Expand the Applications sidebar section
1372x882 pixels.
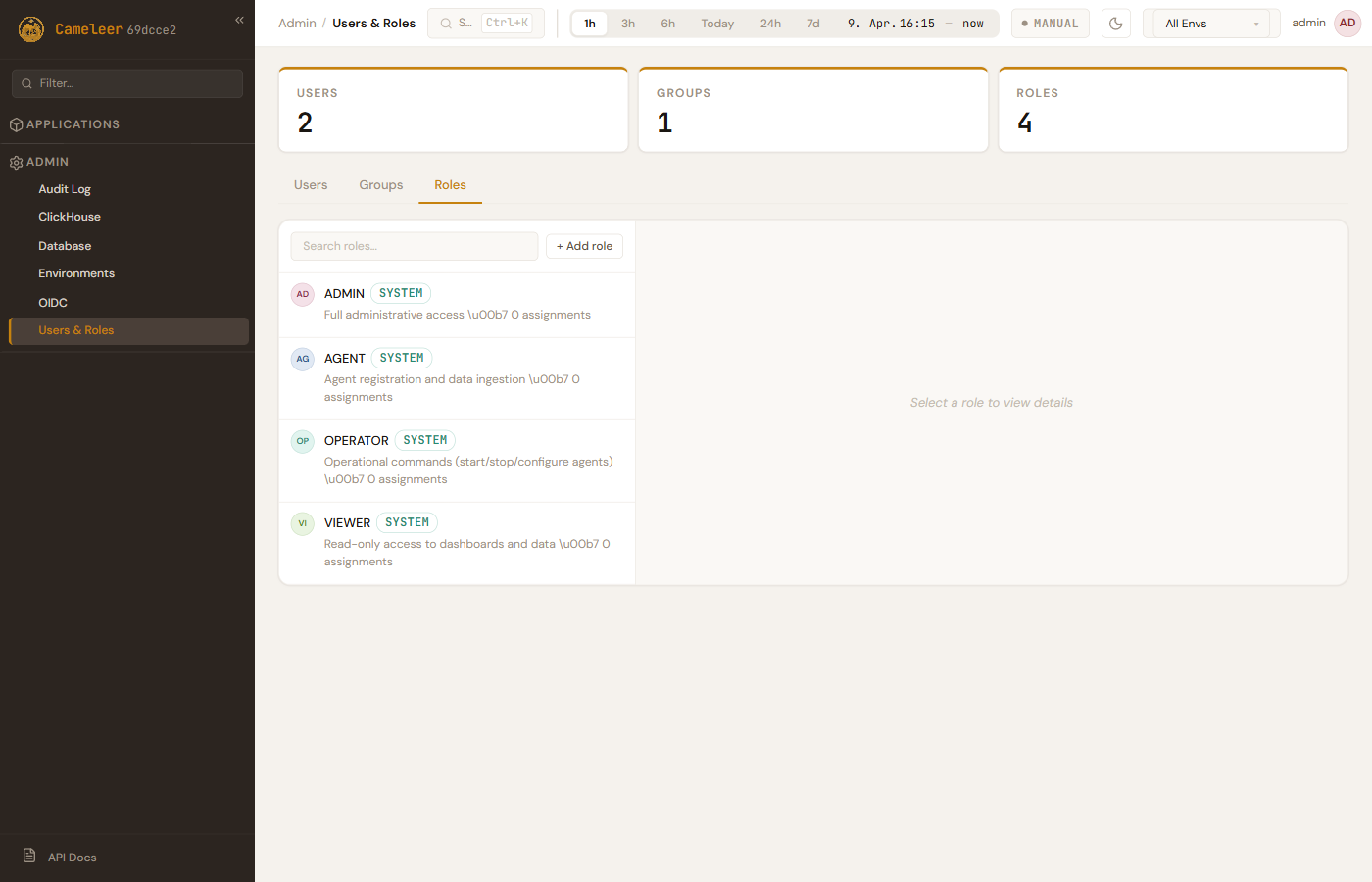73,124
